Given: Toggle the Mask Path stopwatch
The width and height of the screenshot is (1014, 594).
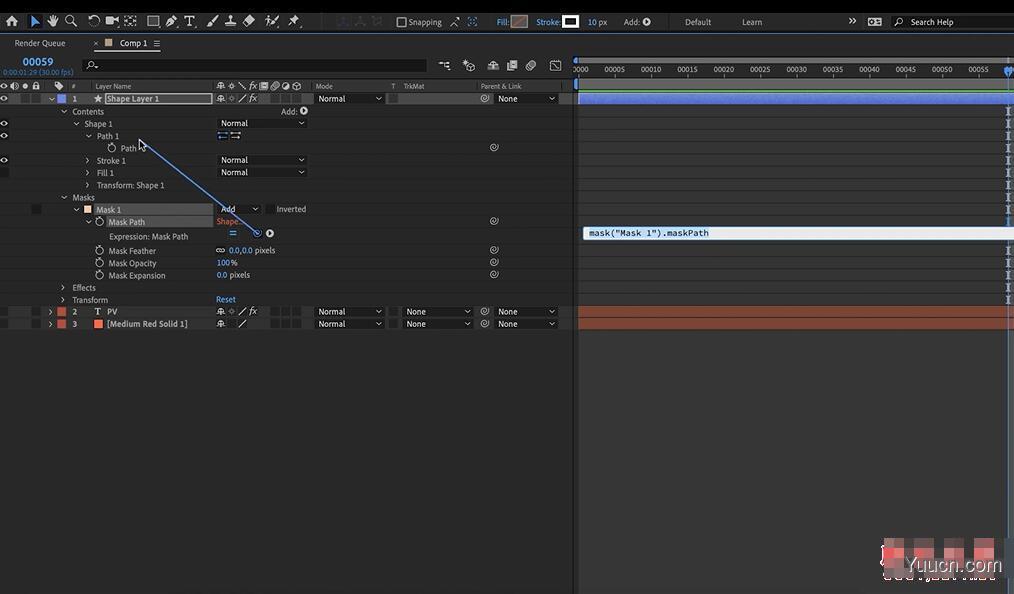Looking at the screenshot, I should click(x=100, y=222).
